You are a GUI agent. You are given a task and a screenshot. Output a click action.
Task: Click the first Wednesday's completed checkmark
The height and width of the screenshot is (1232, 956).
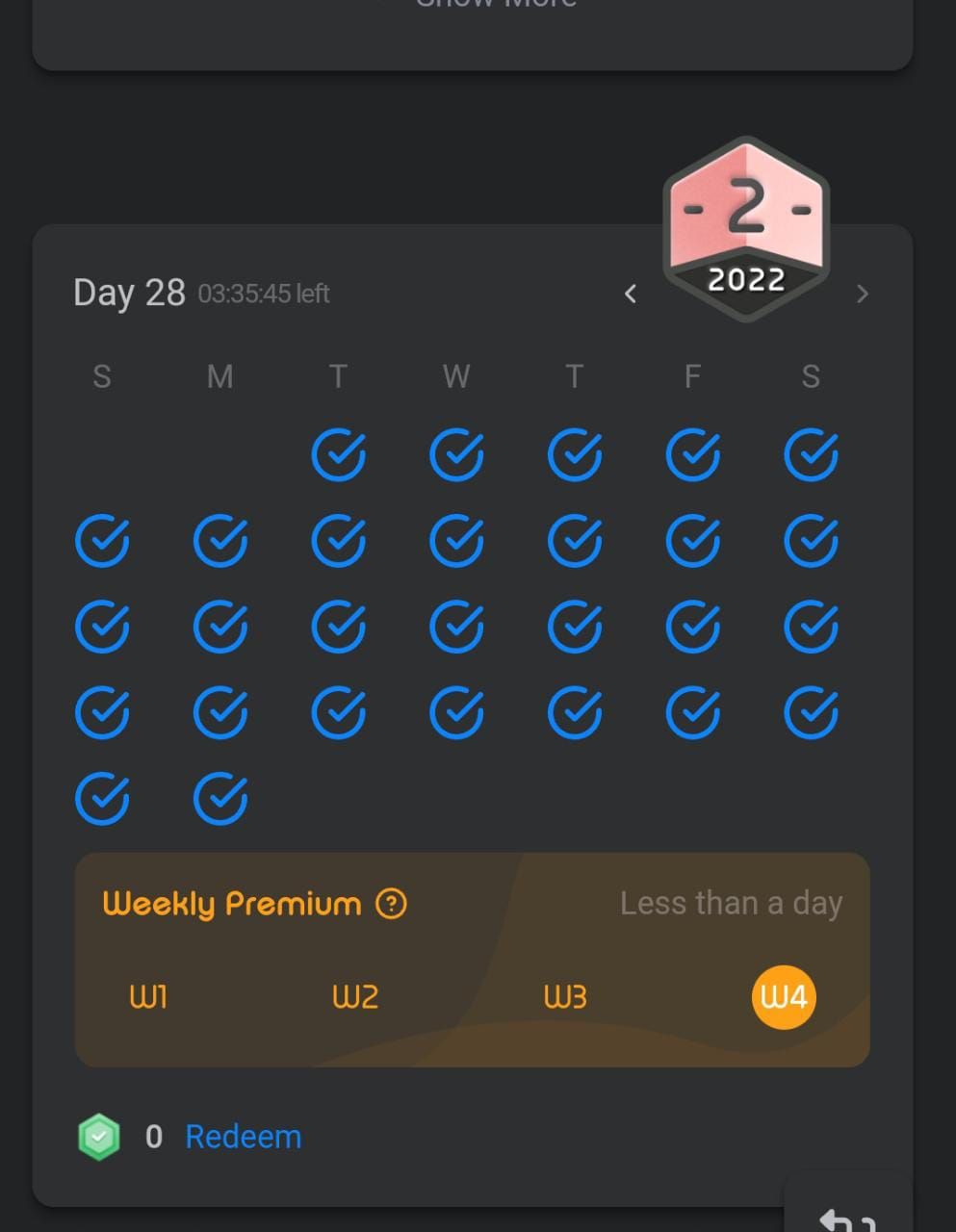click(456, 455)
